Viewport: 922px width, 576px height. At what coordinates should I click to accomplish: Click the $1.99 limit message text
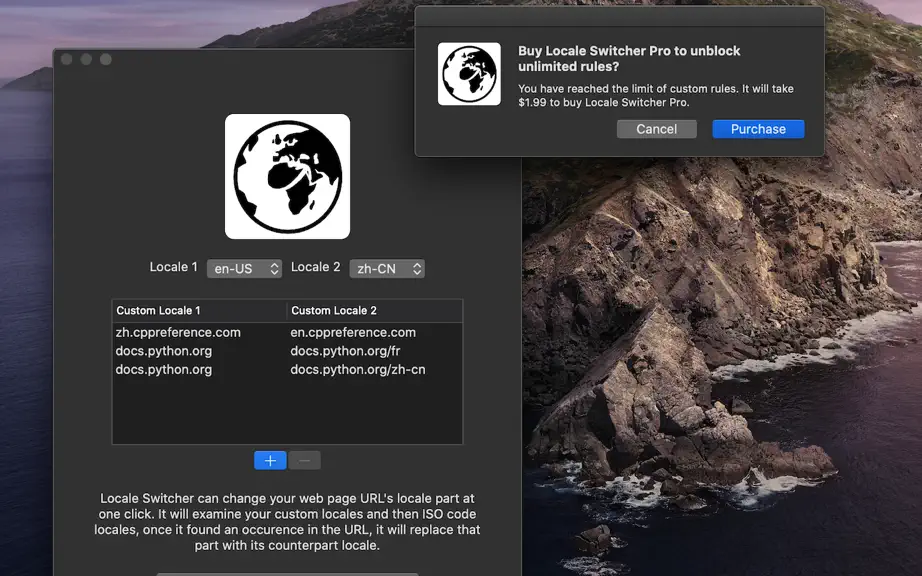point(656,95)
